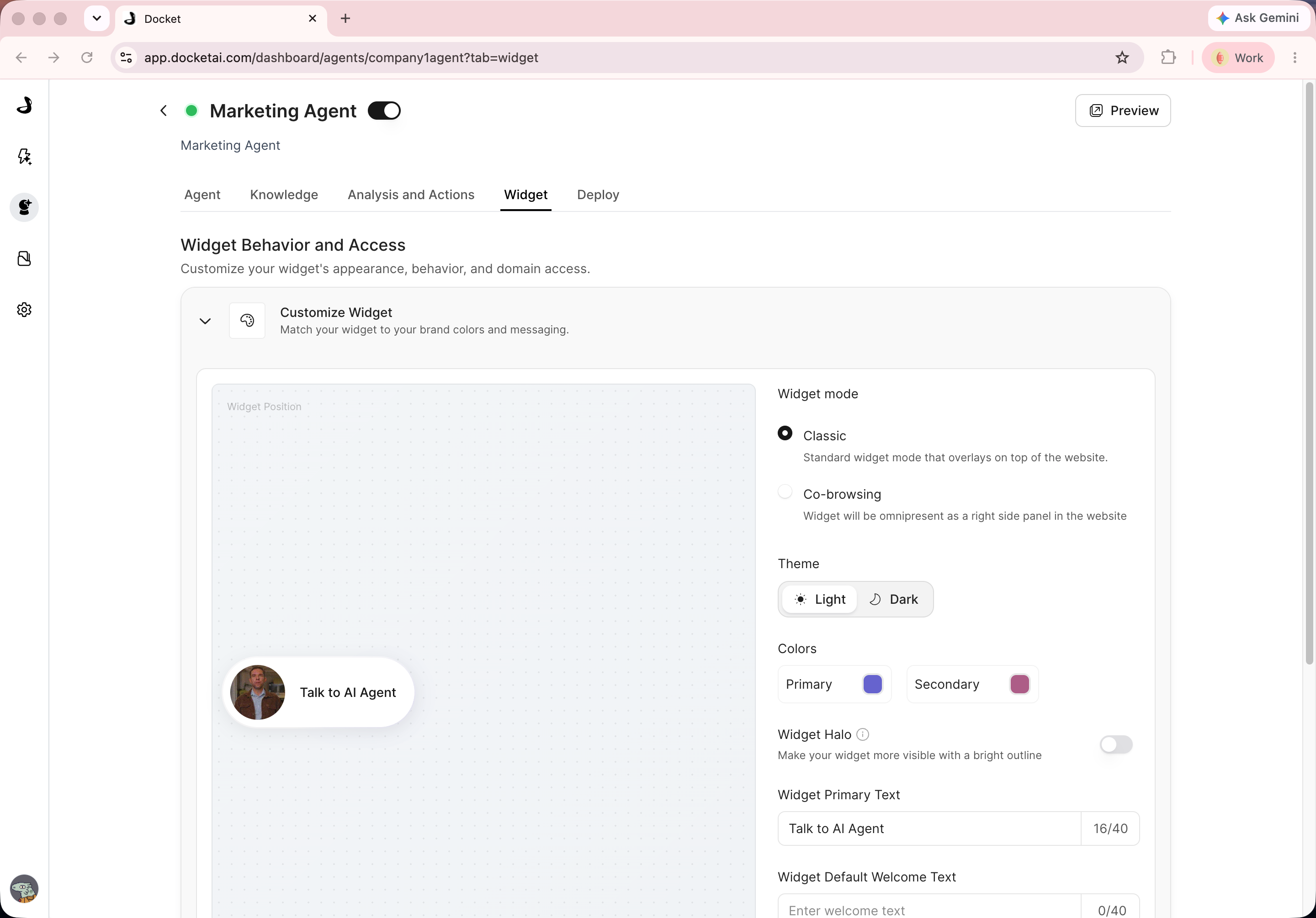The height and width of the screenshot is (918, 1316).
Task: Open the agents sidebar icon
Action: point(24,207)
